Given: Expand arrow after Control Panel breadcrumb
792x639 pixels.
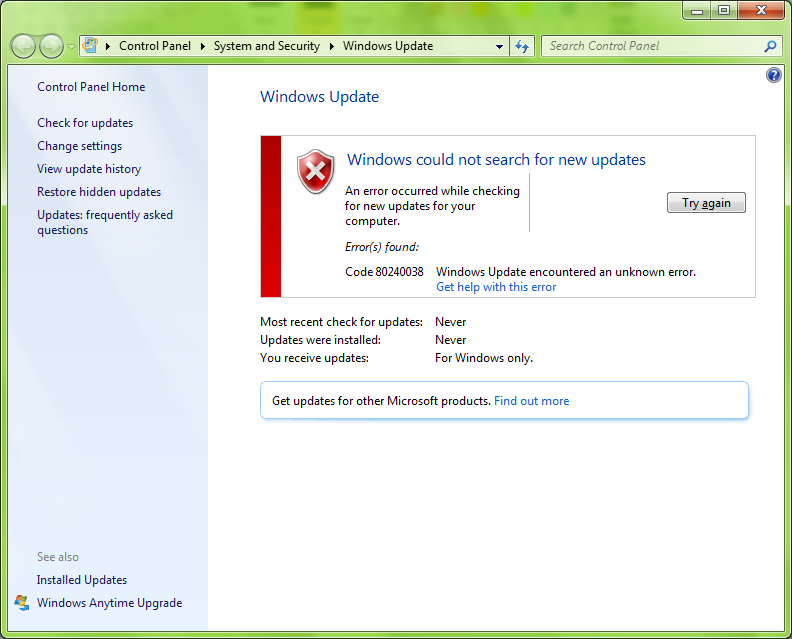Looking at the screenshot, I should pyautogui.click(x=203, y=46).
